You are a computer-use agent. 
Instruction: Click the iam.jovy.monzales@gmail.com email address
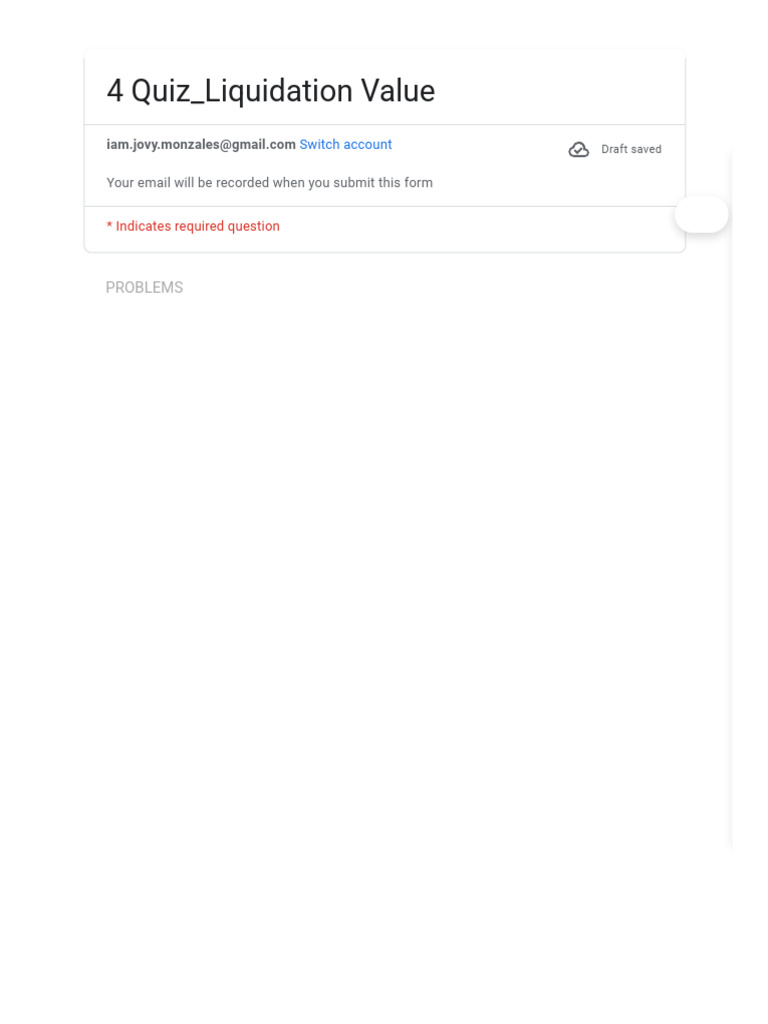point(201,145)
